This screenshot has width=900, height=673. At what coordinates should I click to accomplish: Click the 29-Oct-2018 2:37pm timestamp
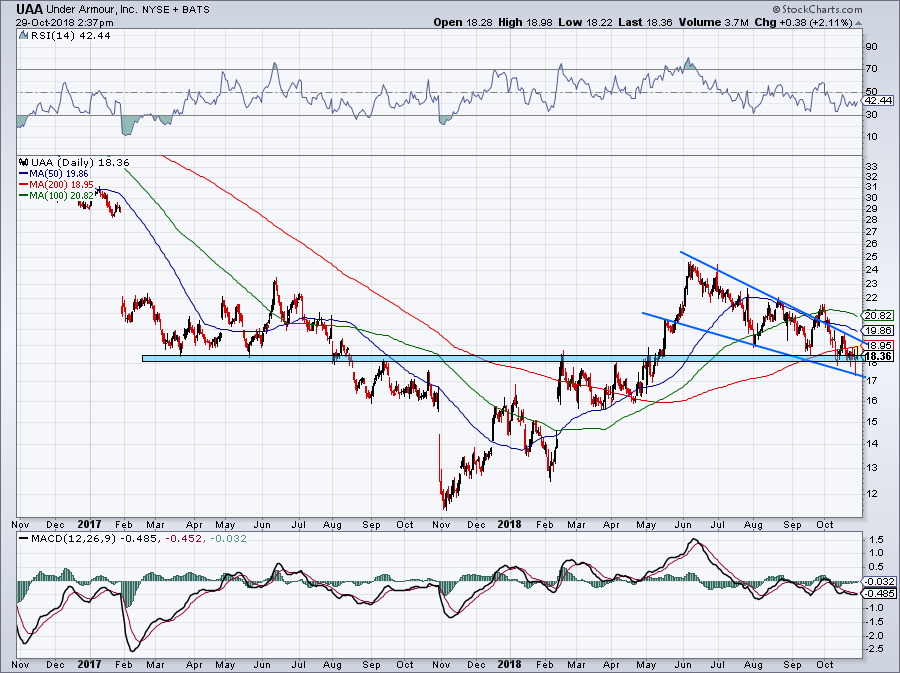pos(64,23)
